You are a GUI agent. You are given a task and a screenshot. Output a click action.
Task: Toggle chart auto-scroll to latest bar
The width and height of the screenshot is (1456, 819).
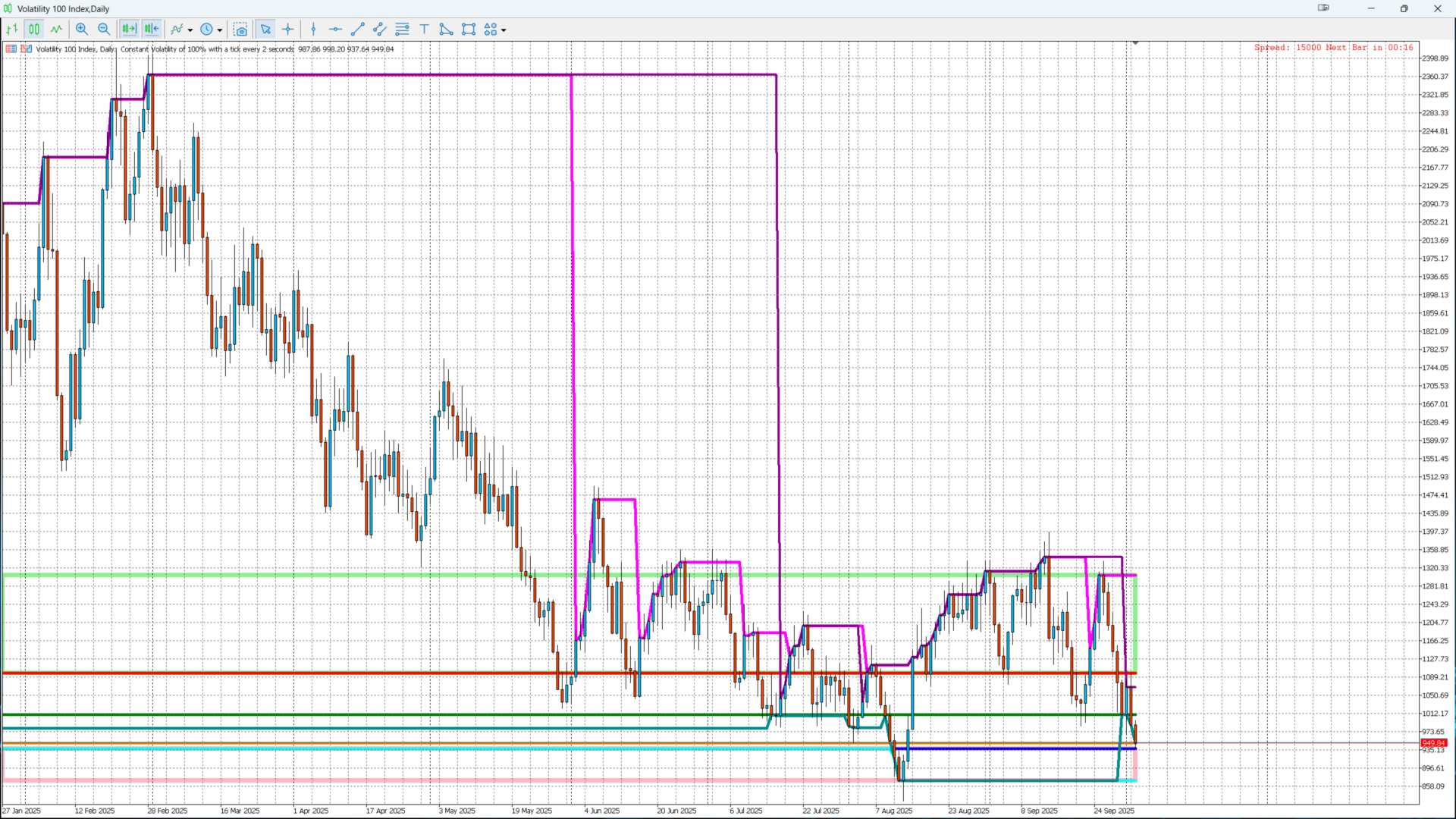point(129,30)
